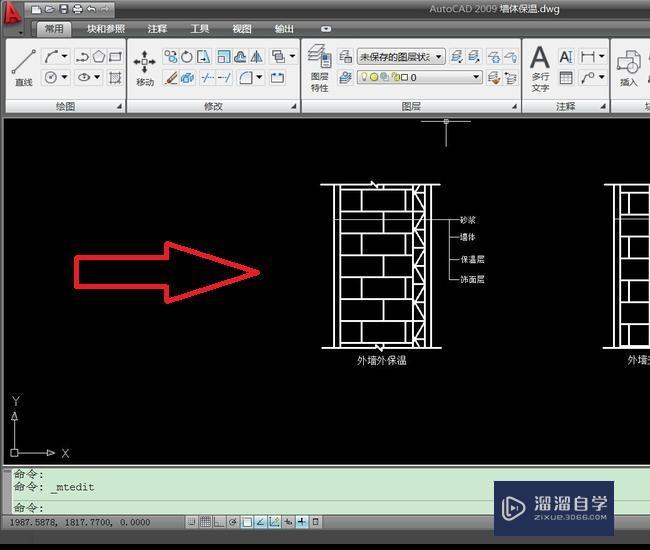Click the New drawing icon in quick access
The image size is (650, 550).
tap(36, 9)
